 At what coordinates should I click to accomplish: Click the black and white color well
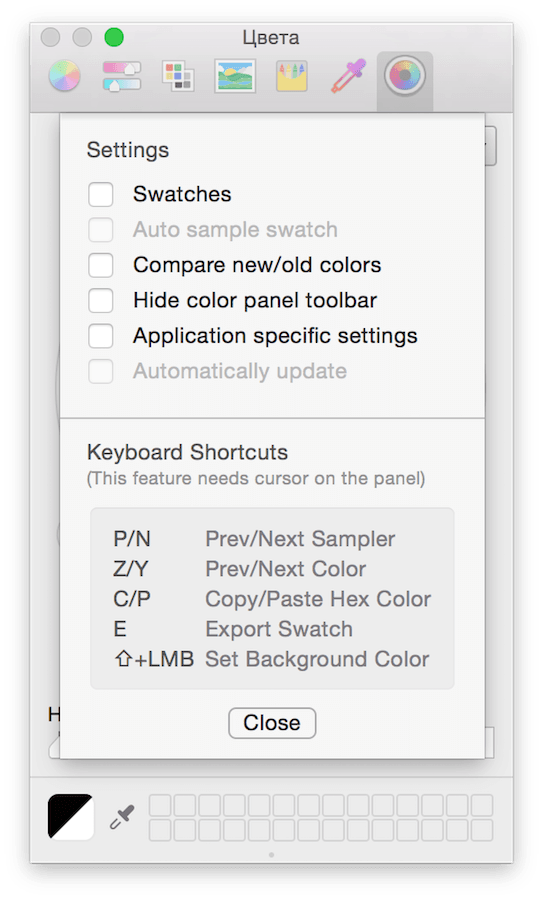[71, 817]
